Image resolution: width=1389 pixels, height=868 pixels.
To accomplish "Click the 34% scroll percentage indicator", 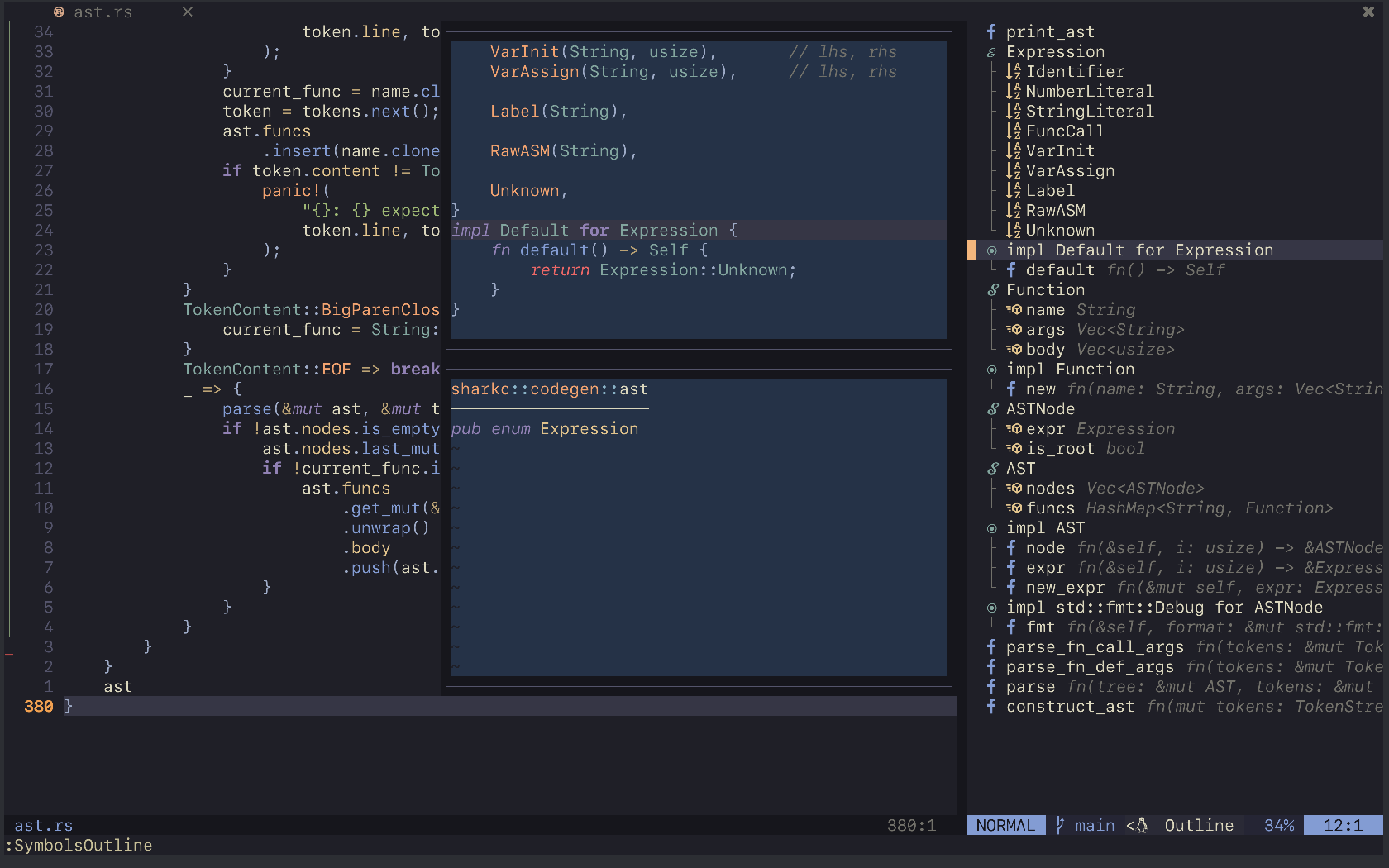I will pyautogui.click(x=1278, y=825).
